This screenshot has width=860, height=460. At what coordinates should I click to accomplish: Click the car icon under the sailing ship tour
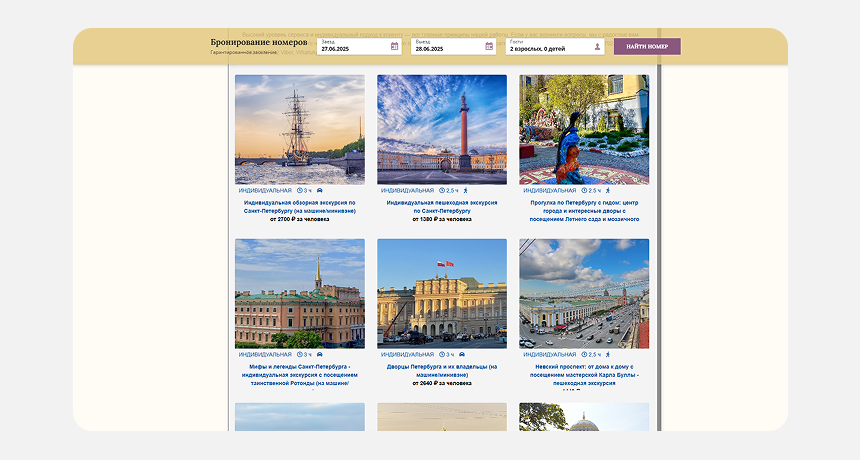[x=320, y=191]
